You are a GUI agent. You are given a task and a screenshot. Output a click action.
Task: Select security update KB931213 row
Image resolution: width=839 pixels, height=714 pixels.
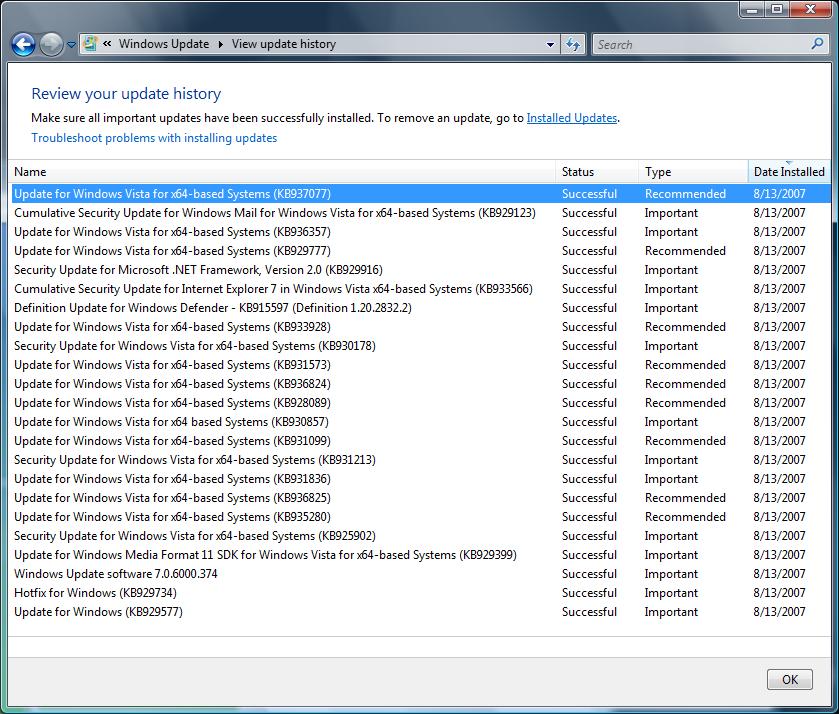[421, 460]
